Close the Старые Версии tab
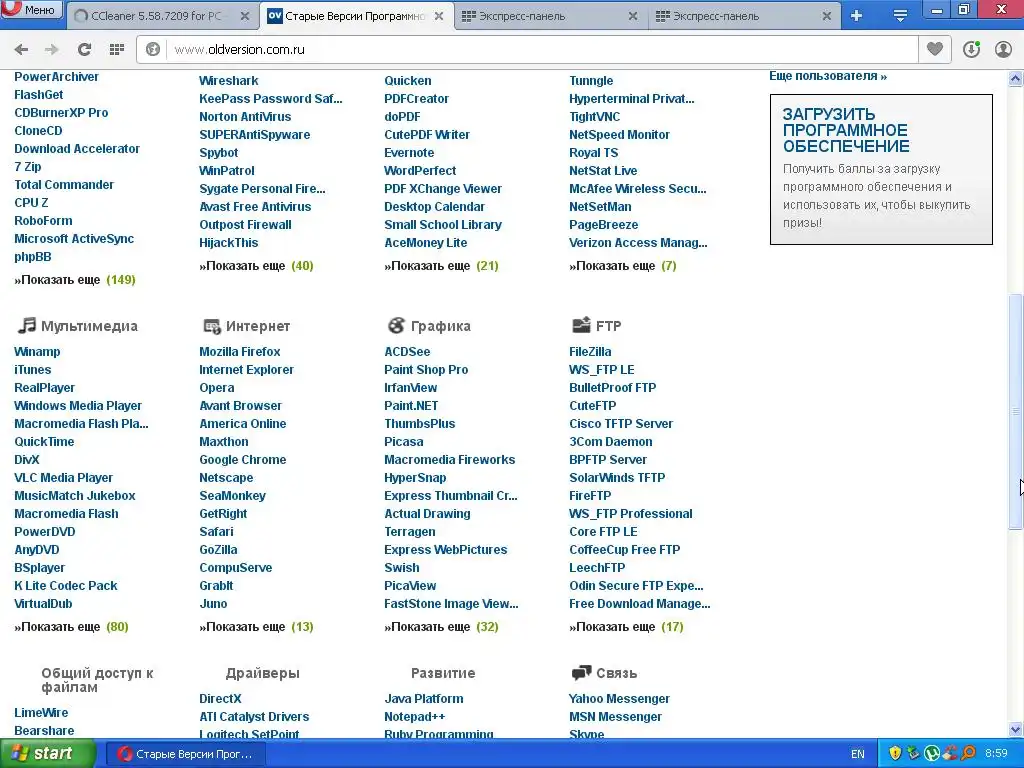The width and height of the screenshot is (1024, 768). click(x=439, y=16)
